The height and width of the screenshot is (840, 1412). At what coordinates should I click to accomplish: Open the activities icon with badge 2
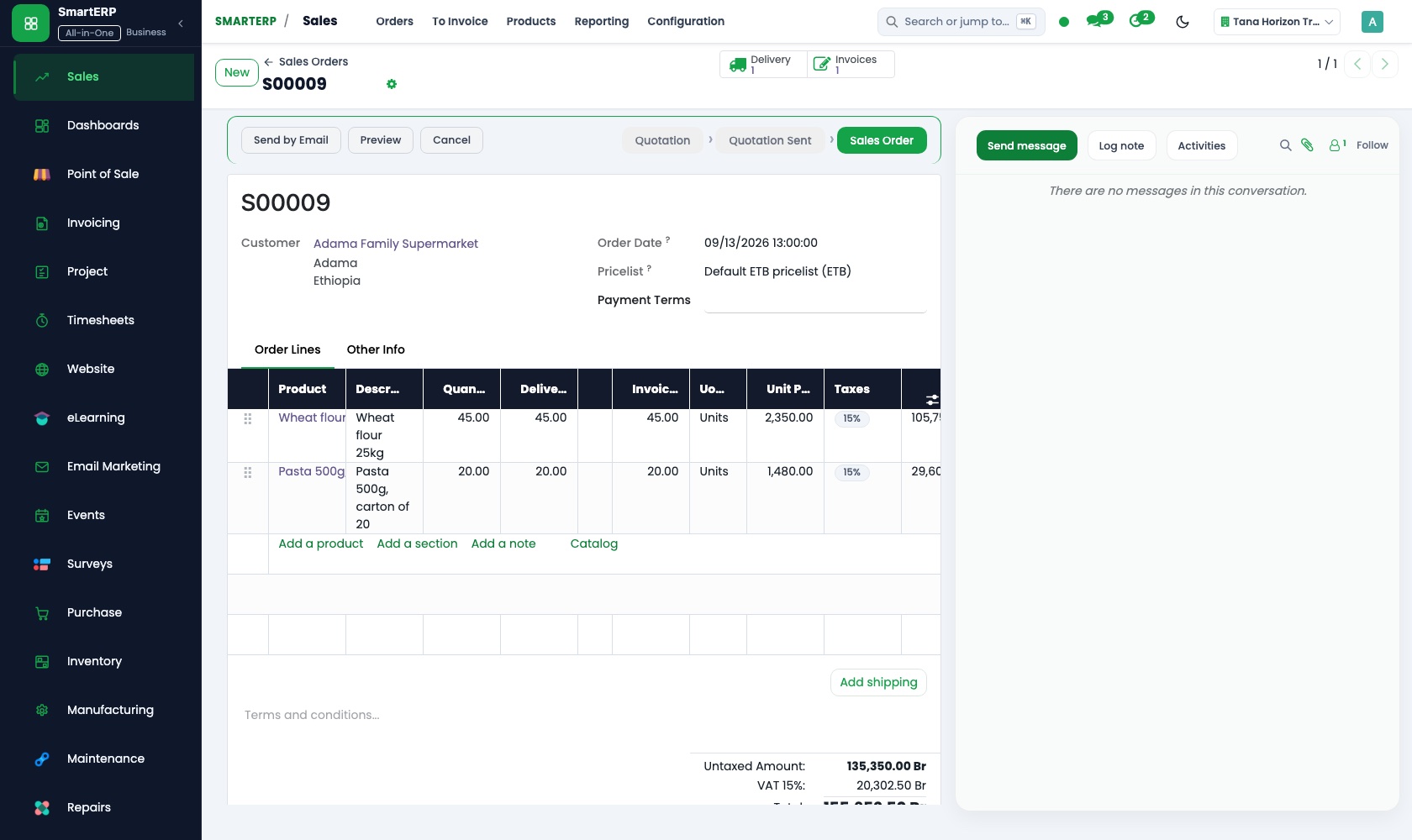1141,20
